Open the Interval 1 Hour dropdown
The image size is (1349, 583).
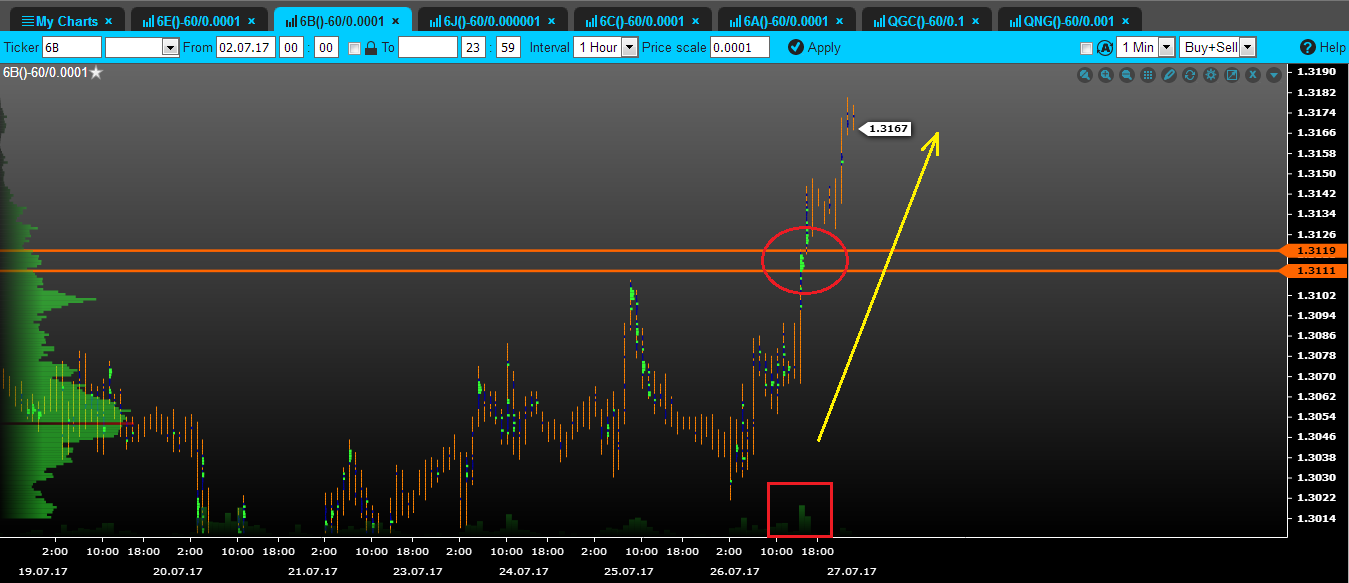[x=606, y=47]
